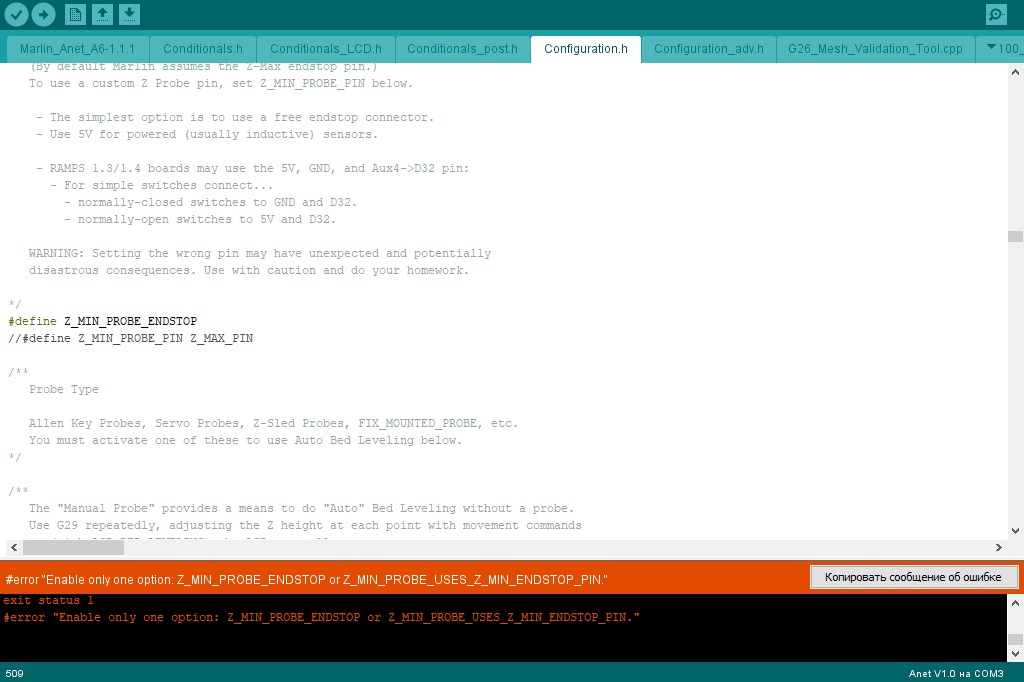Select the Configuration_adv.h tab

709,49
